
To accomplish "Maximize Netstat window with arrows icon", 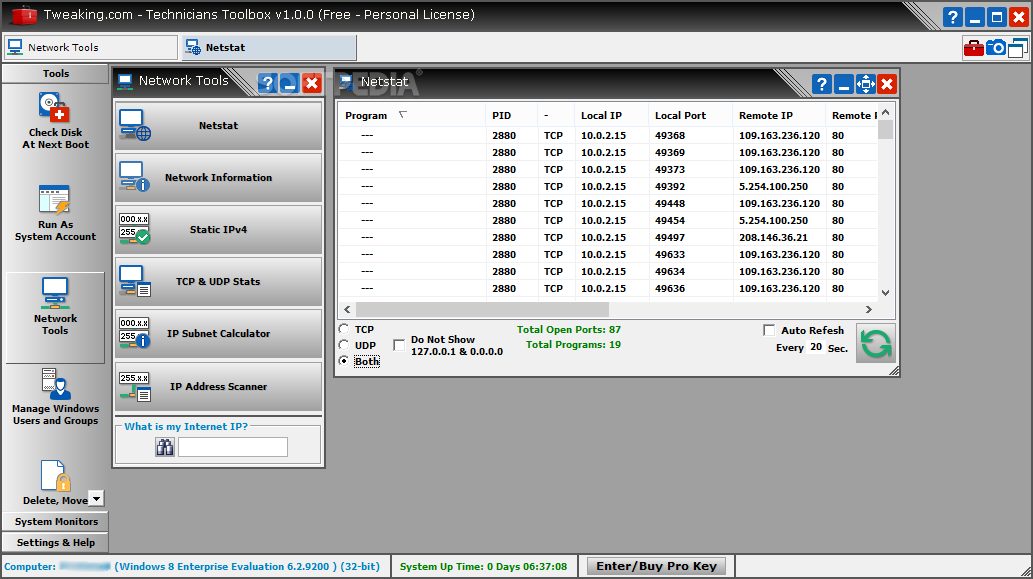I will [865, 84].
